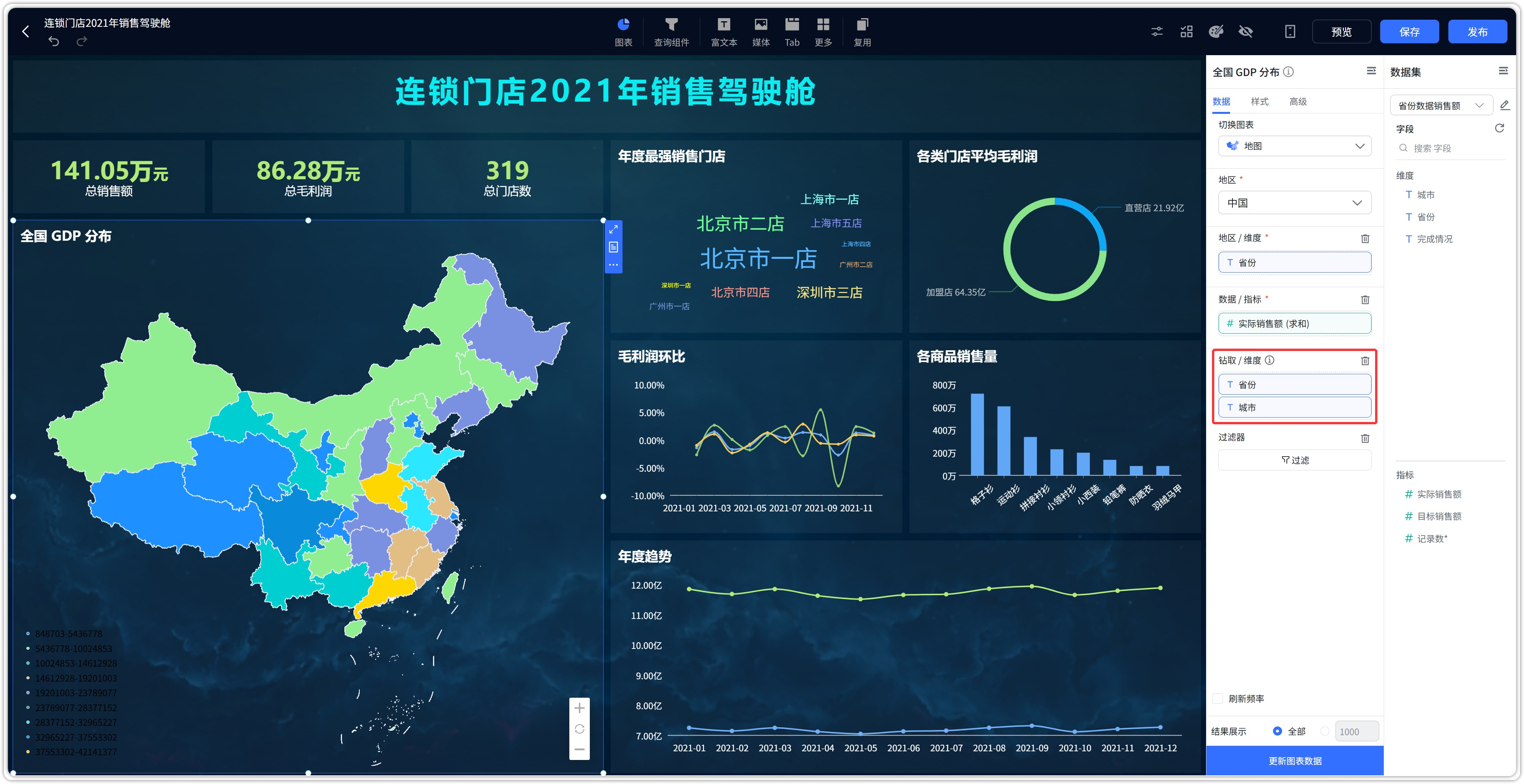This screenshot has height=784, width=1524.
Task: Open the 查询组件 query component tool
Action: (671, 32)
